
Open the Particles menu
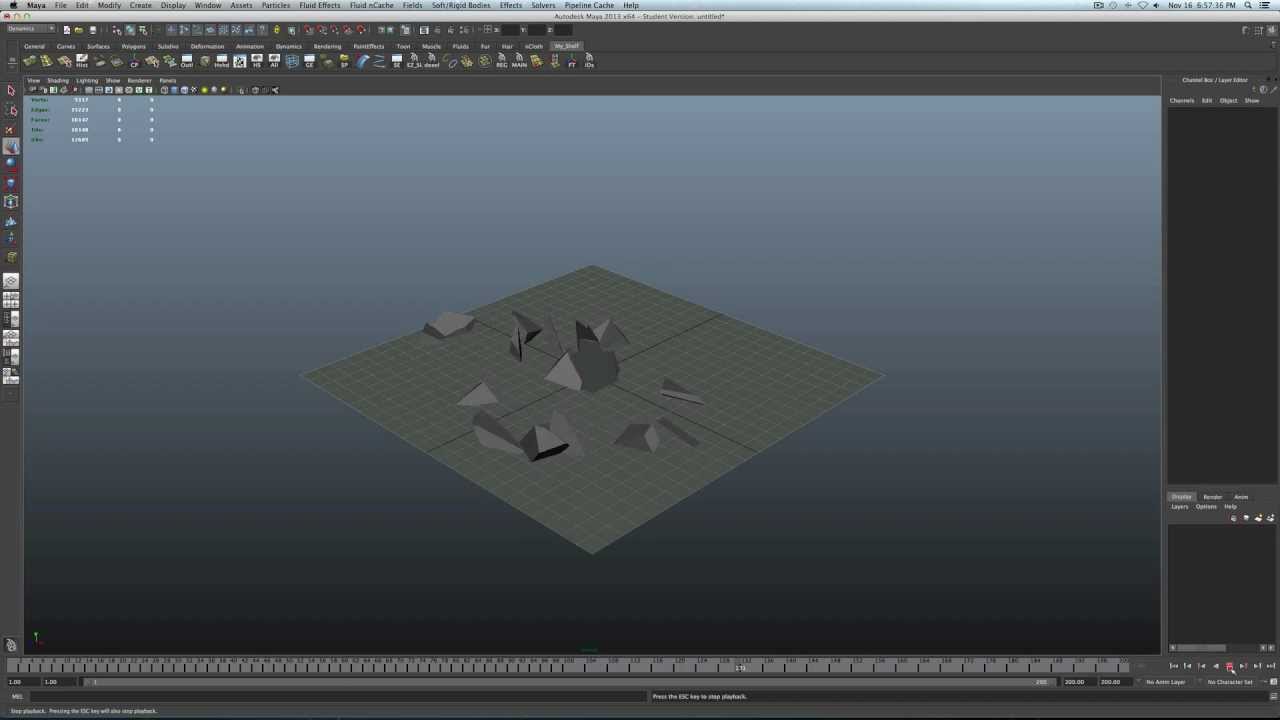pyautogui.click(x=275, y=5)
